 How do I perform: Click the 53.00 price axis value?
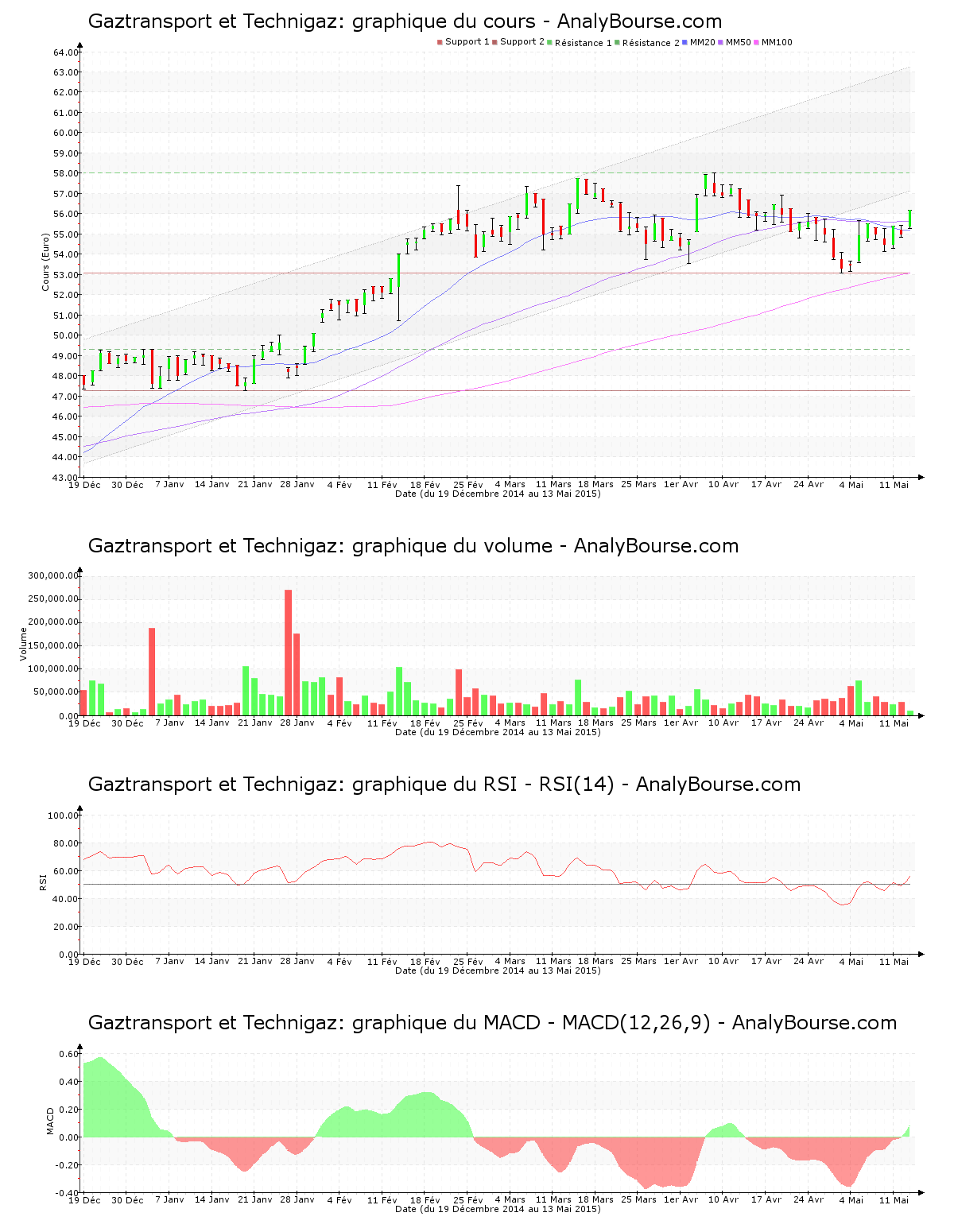(66, 275)
